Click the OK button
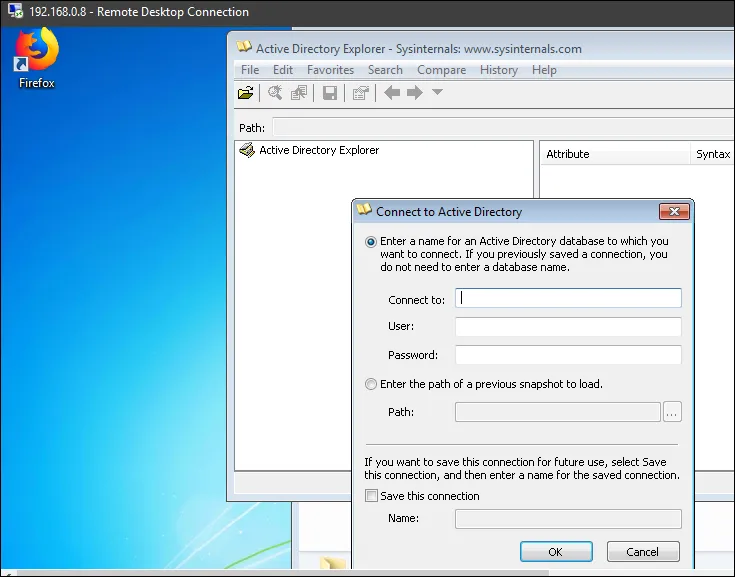 [x=556, y=552]
